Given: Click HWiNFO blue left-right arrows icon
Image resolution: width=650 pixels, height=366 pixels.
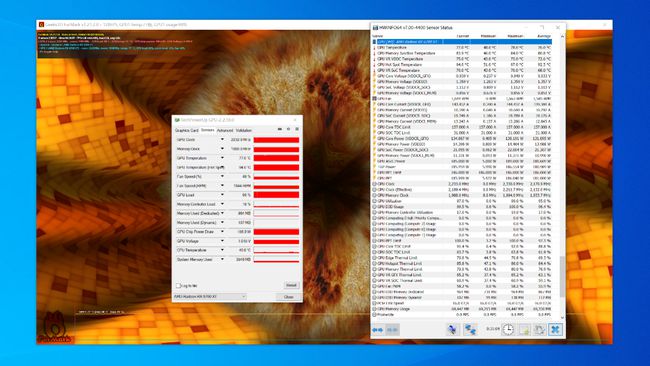Looking at the screenshot, I should [378, 330].
